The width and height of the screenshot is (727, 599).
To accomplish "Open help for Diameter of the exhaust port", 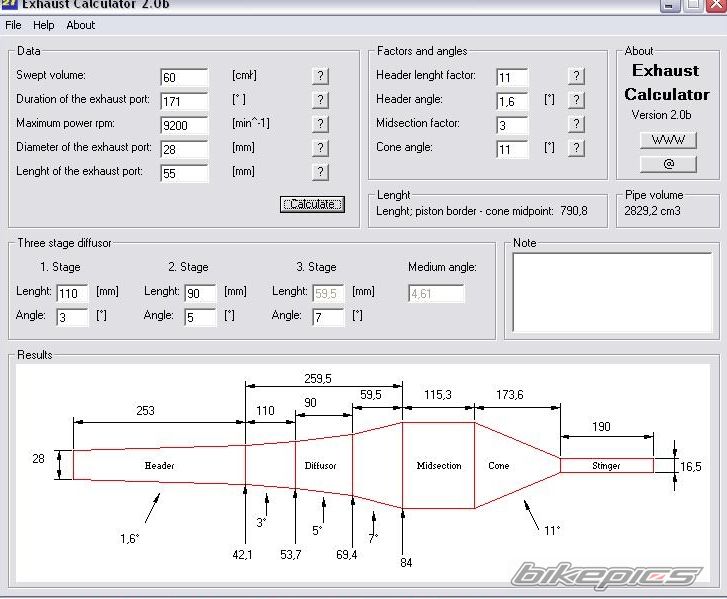I will (320, 148).
